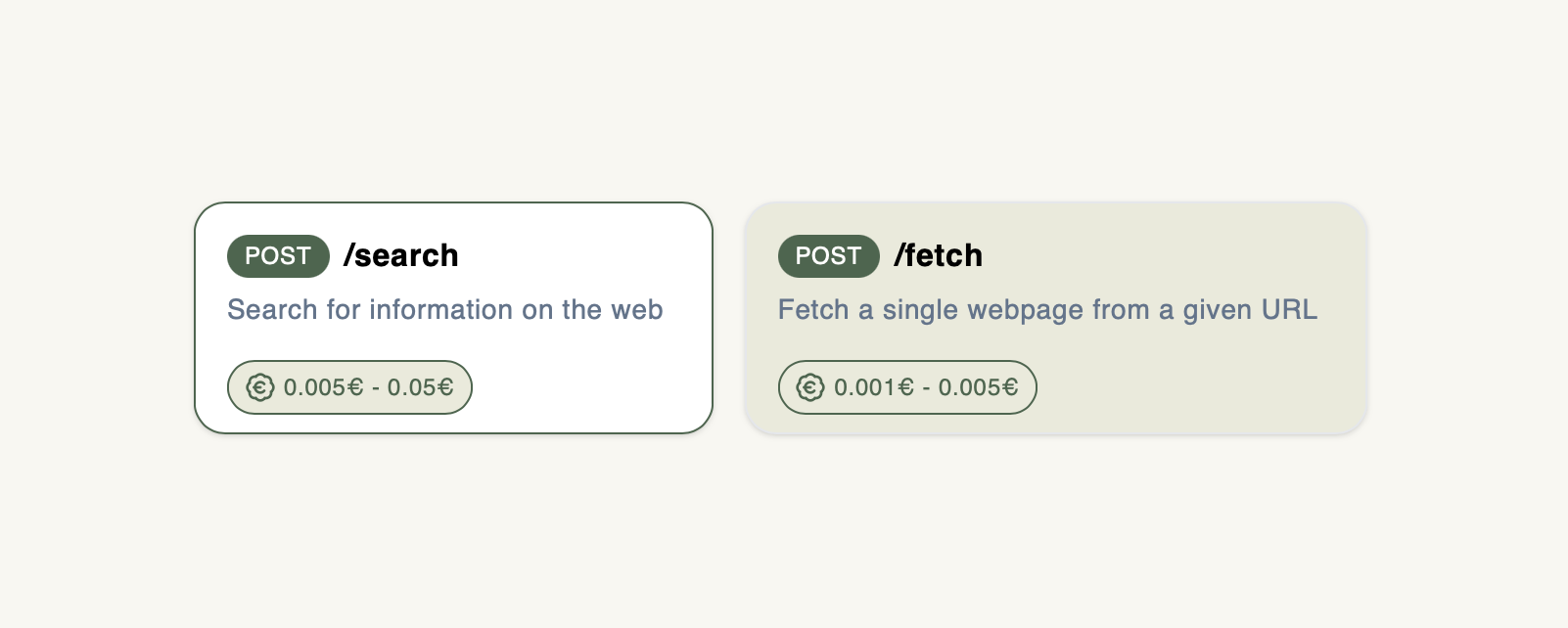Viewport: 1568px width, 628px height.
Task: Select the "Fetch a single webpage" description text
Action: [1046, 310]
